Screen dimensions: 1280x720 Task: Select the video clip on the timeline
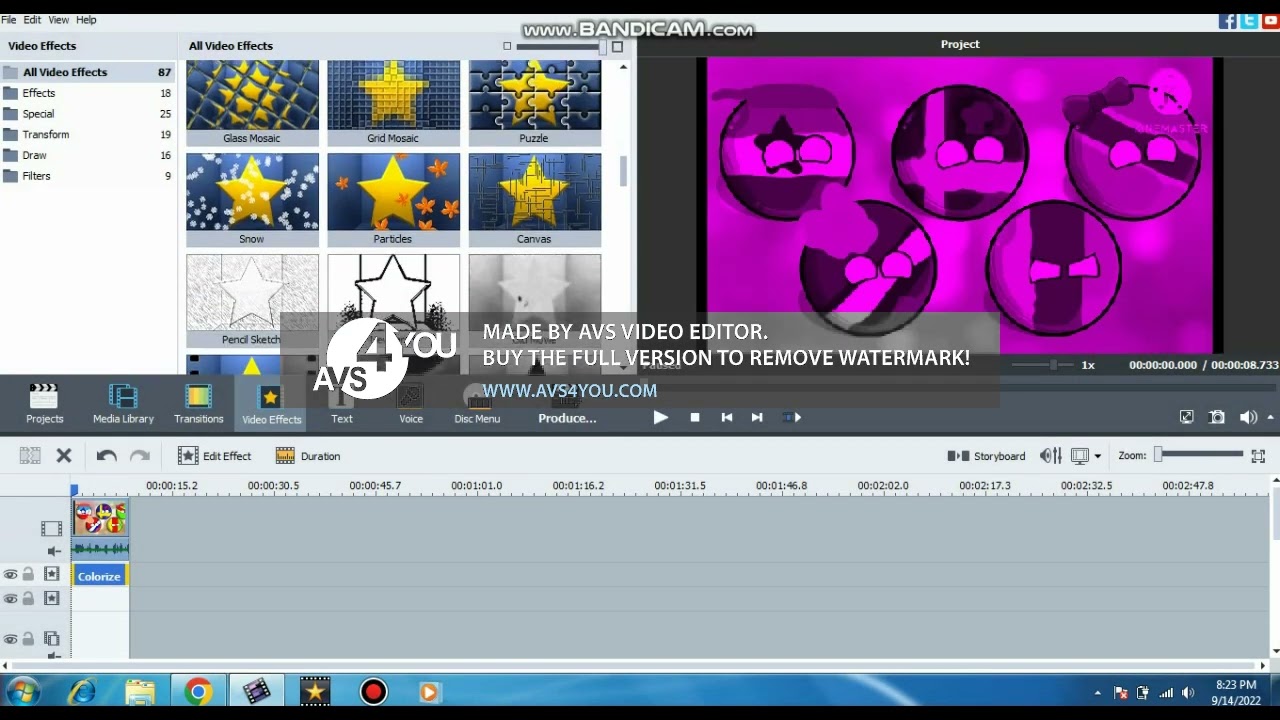tap(100, 518)
